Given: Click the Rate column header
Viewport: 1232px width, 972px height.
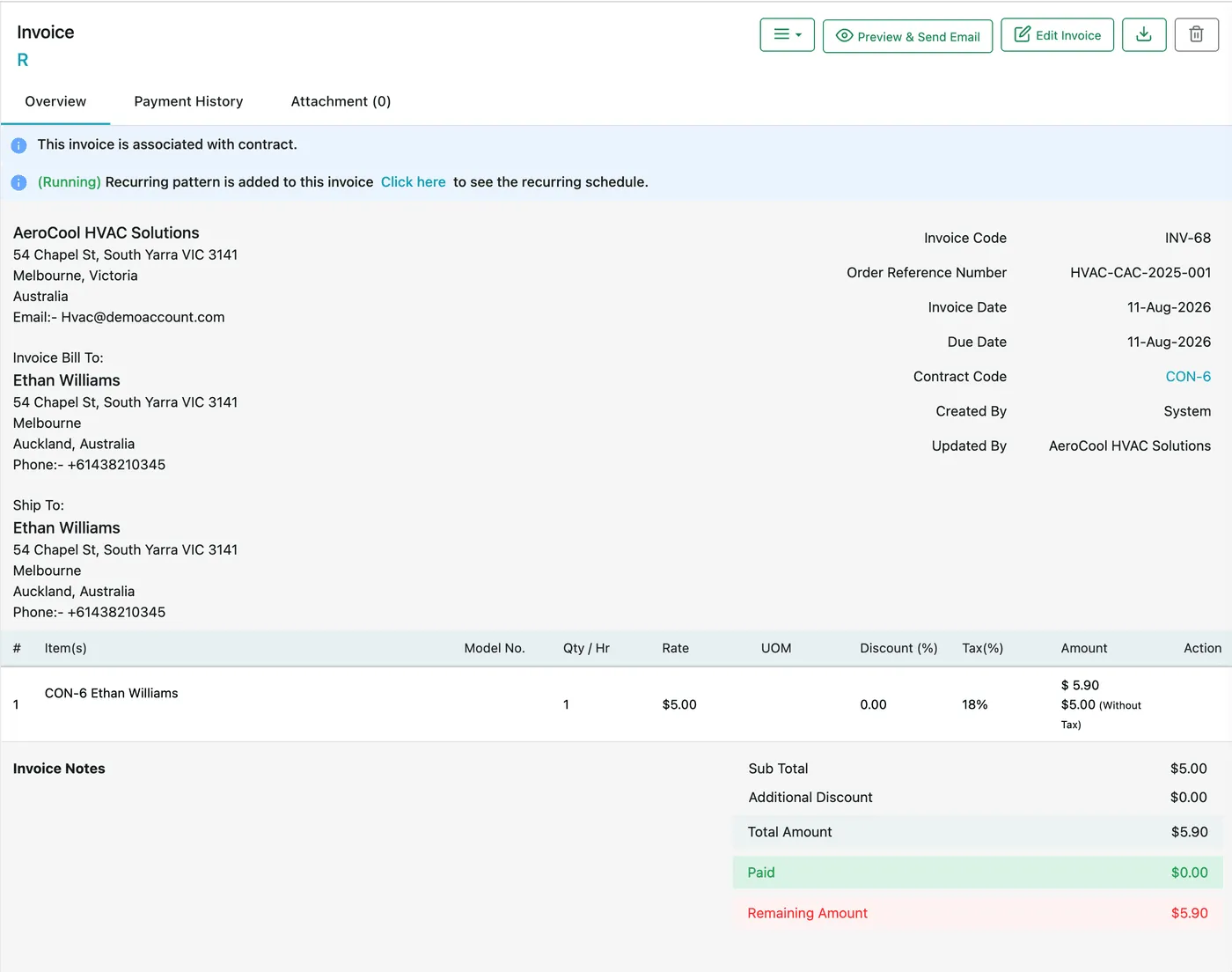Looking at the screenshot, I should point(676,648).
